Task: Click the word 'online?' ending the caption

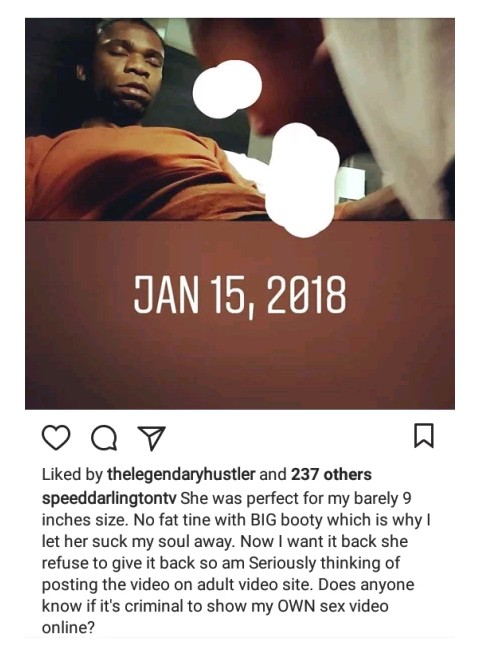Action: (68, 628)
